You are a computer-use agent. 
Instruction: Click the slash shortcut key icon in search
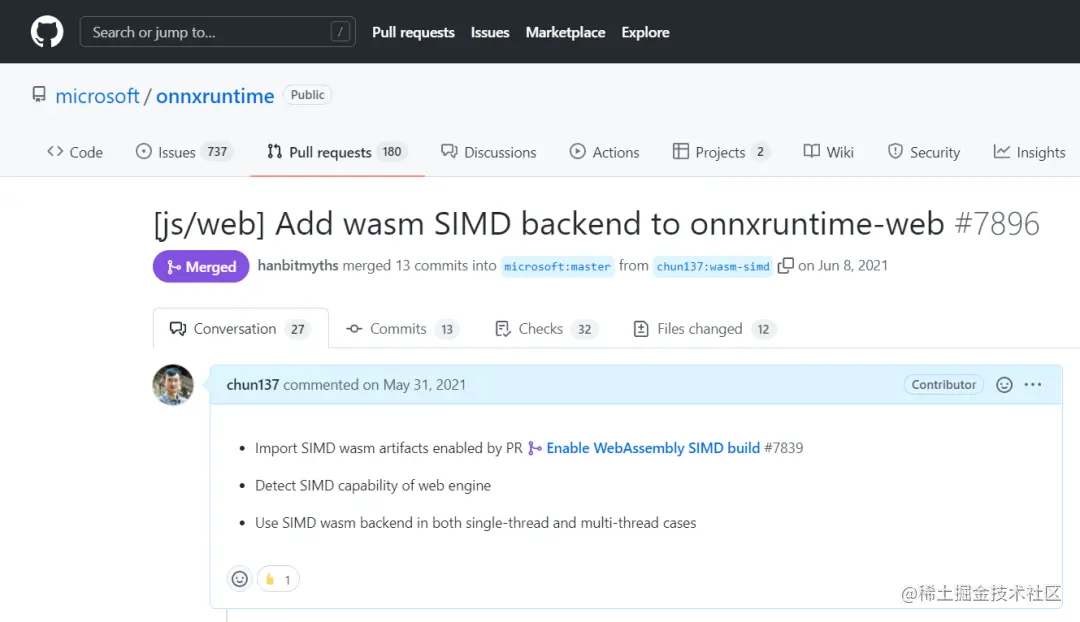pos(340,32)
